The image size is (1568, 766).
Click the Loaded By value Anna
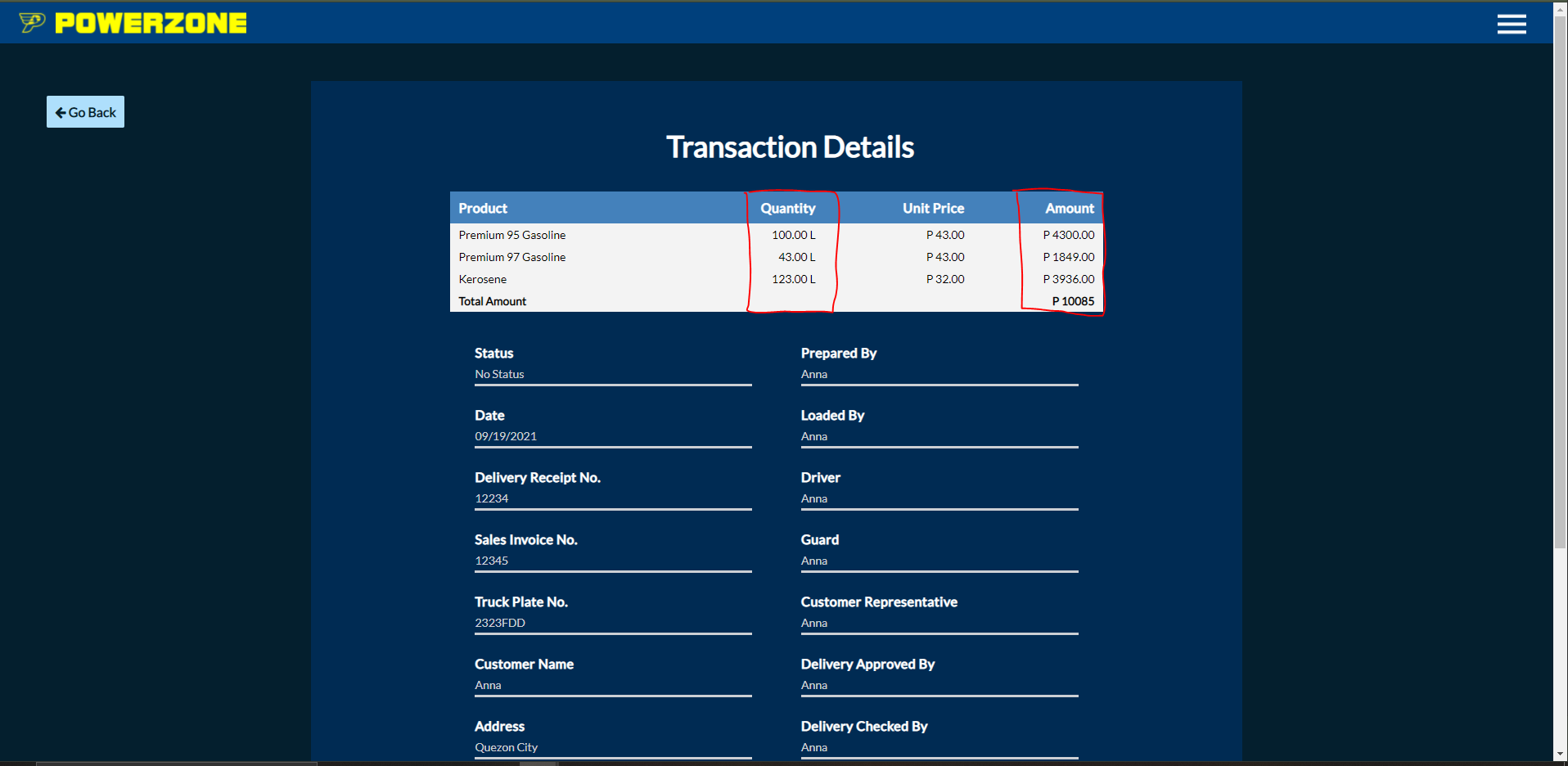(813, 436)
